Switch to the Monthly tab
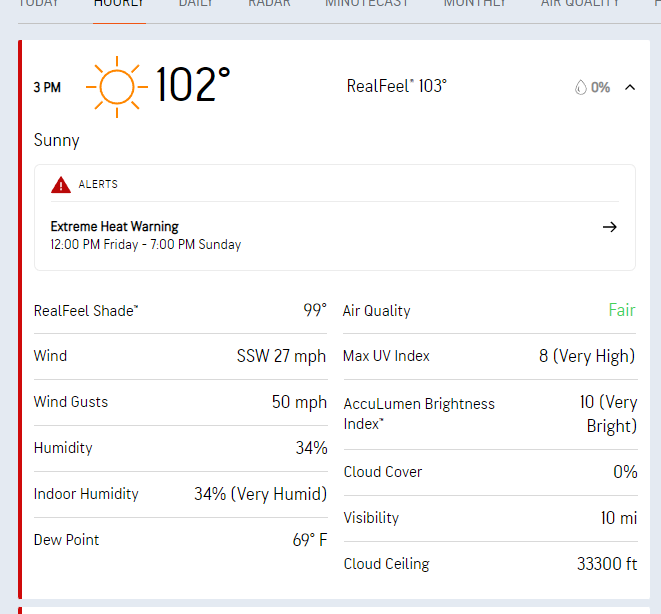661x614 pixels. 475,3
